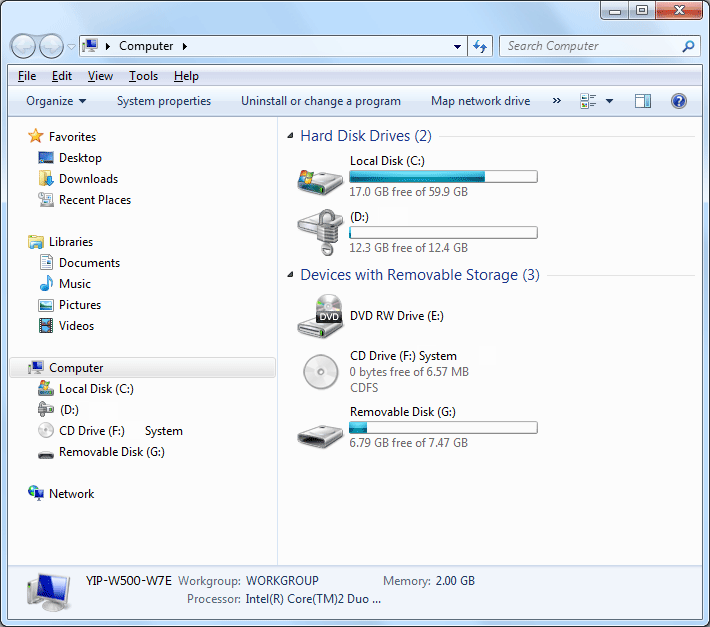Click the Change your view icon

point(588,101)
